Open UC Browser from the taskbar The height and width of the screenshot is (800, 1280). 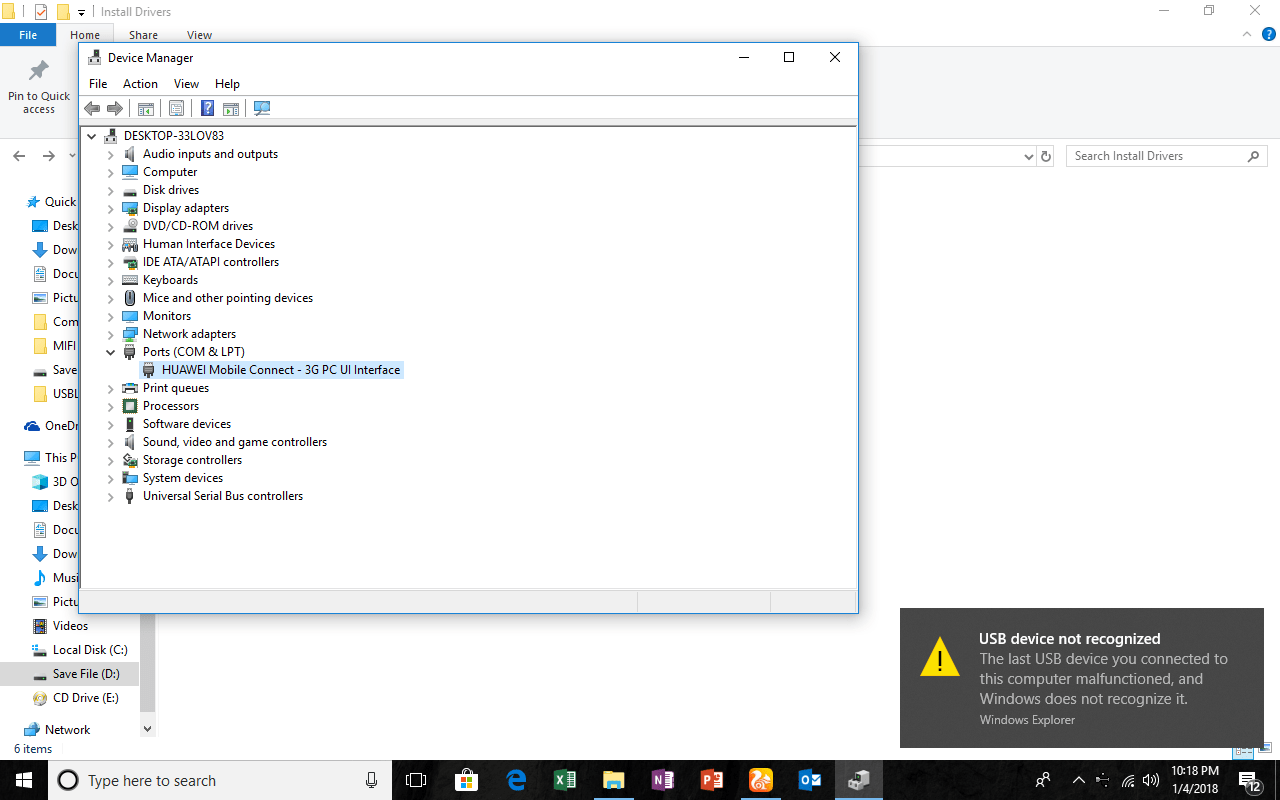pyautogui.click(x=761, y=780)
